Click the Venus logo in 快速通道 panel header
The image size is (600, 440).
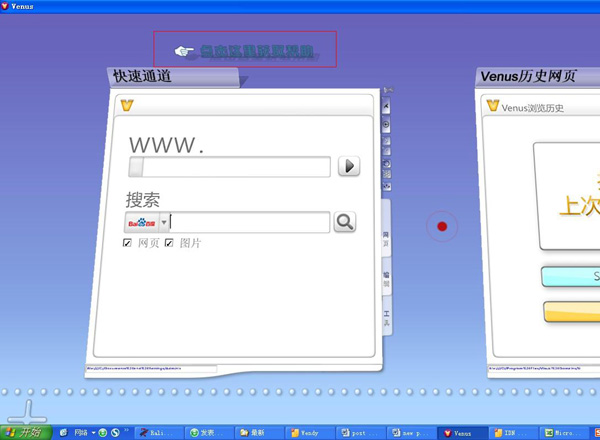pyautogui.click(x=126, y=104)
